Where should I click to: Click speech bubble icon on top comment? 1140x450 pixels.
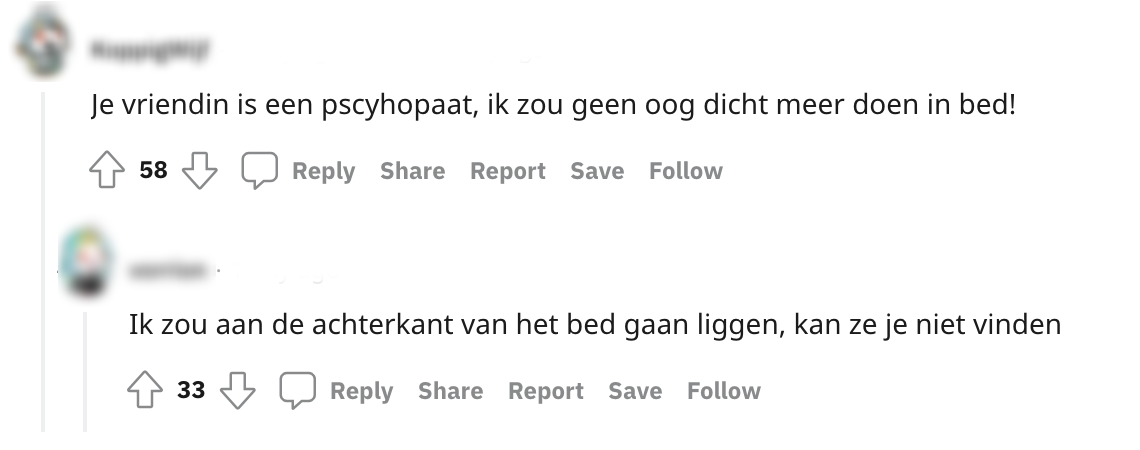point(259,171)
